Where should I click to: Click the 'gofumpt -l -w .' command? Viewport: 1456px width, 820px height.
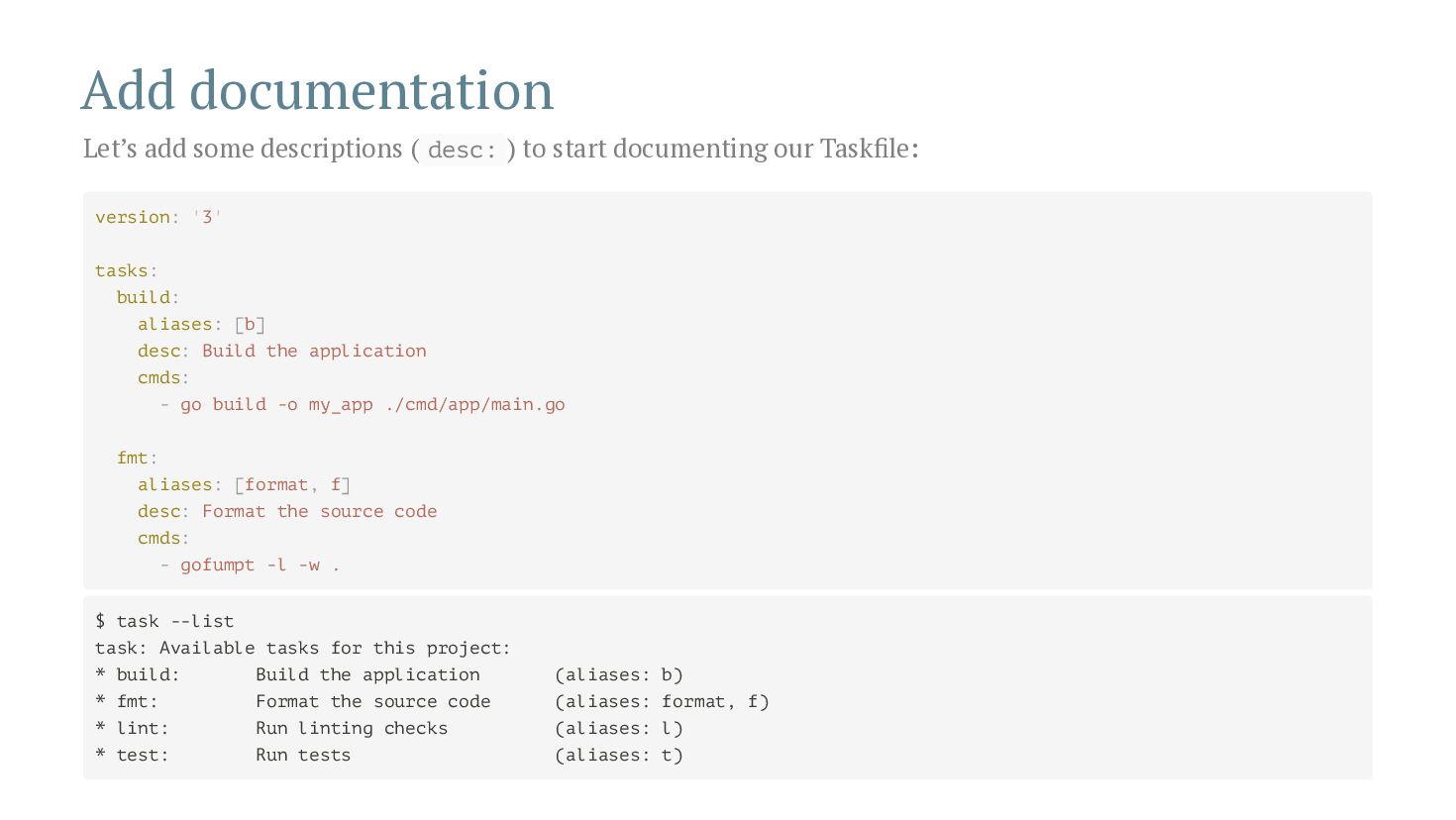pyautogui.click(x=250, y=564)
